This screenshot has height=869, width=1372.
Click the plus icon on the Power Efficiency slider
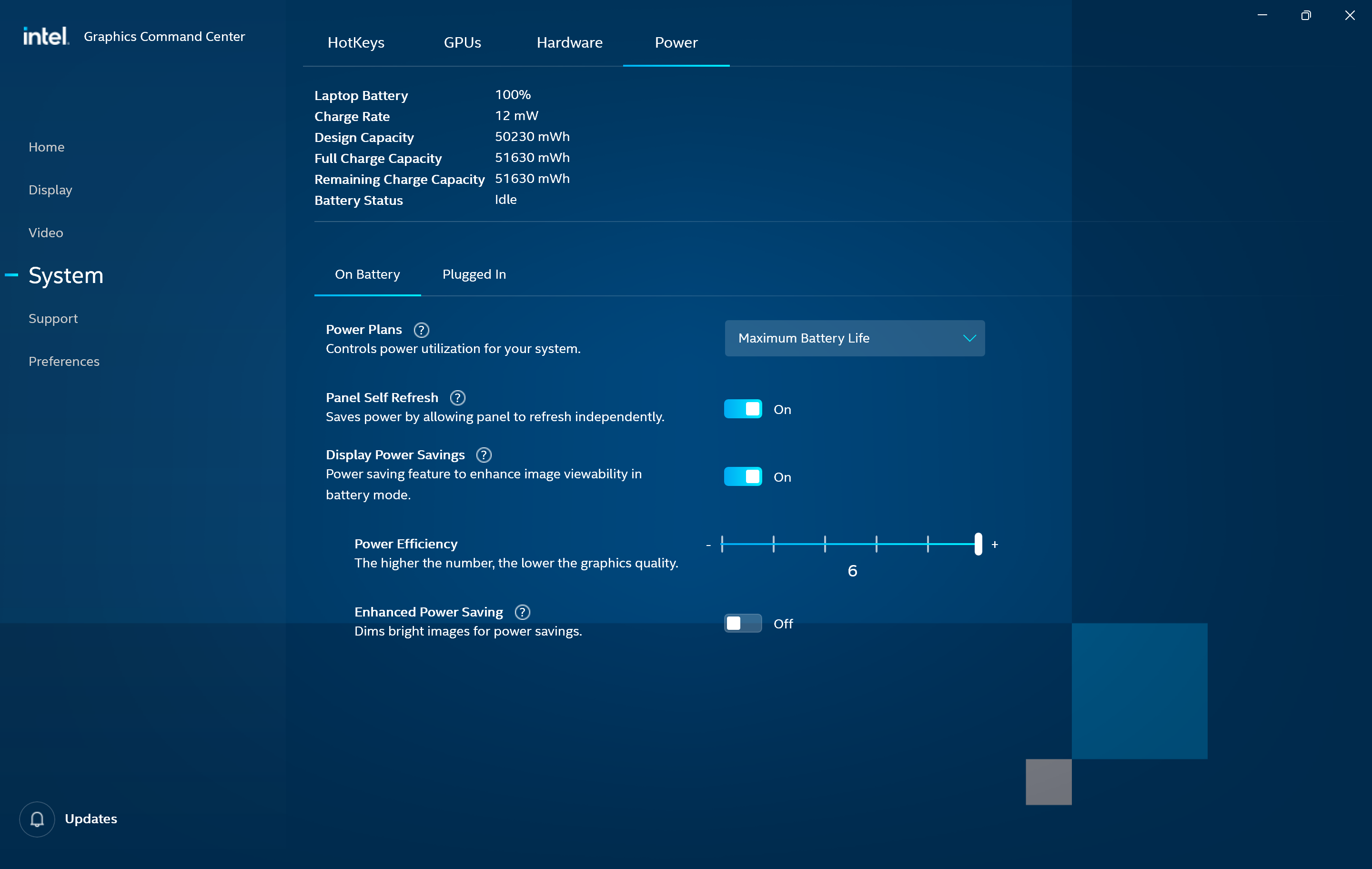[x=995, y=545]
